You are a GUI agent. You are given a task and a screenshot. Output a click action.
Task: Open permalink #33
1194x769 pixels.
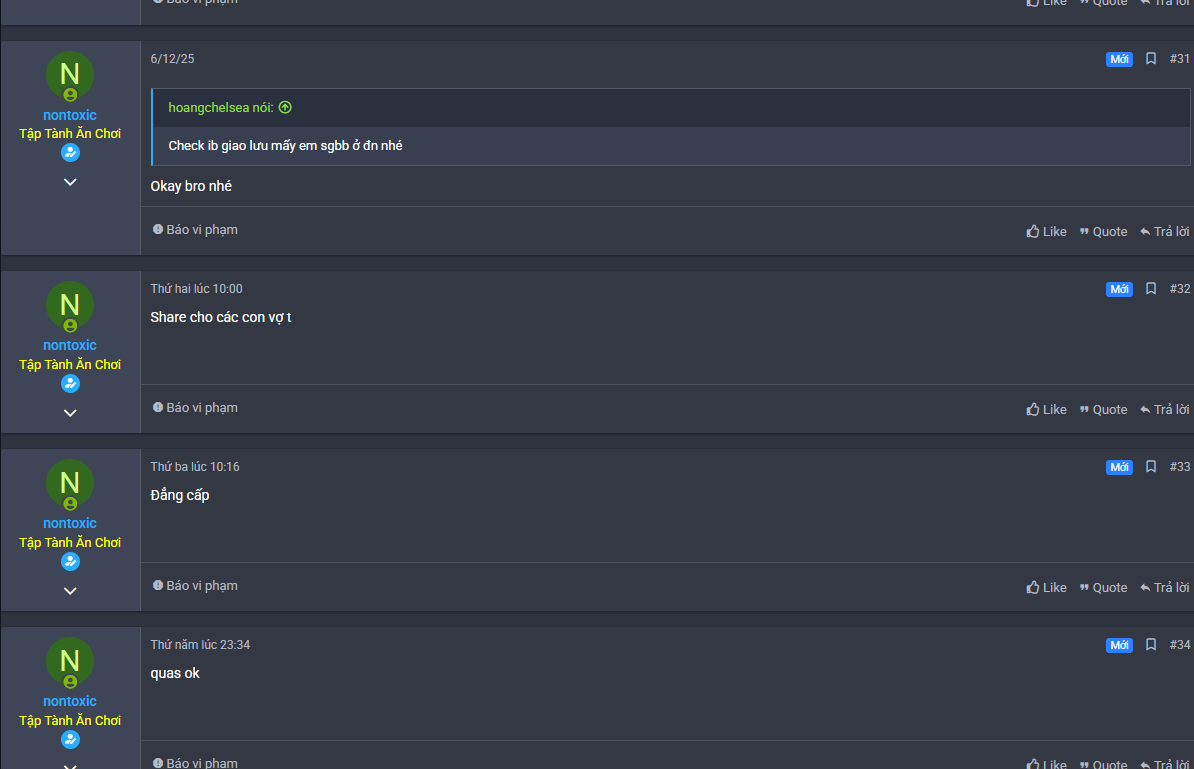pos(1180,467)
